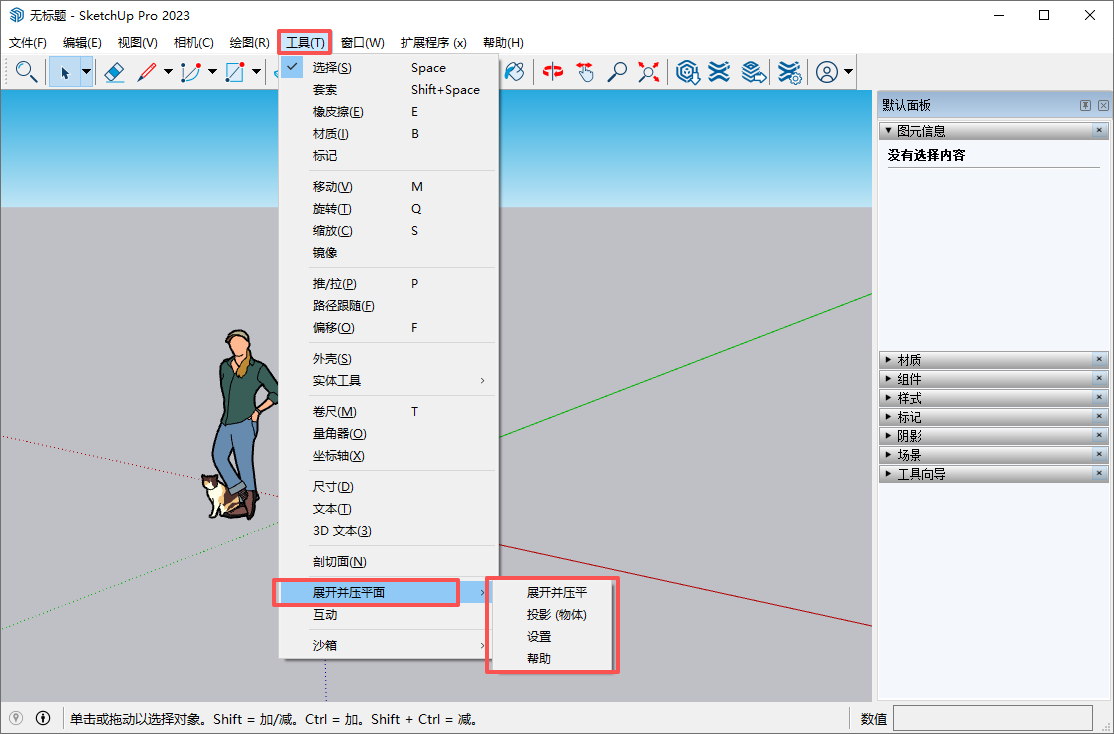Open the Select tool dropdown arrow
The height and width of the screenshot is (734, 1114).
(x=86, y=72)
